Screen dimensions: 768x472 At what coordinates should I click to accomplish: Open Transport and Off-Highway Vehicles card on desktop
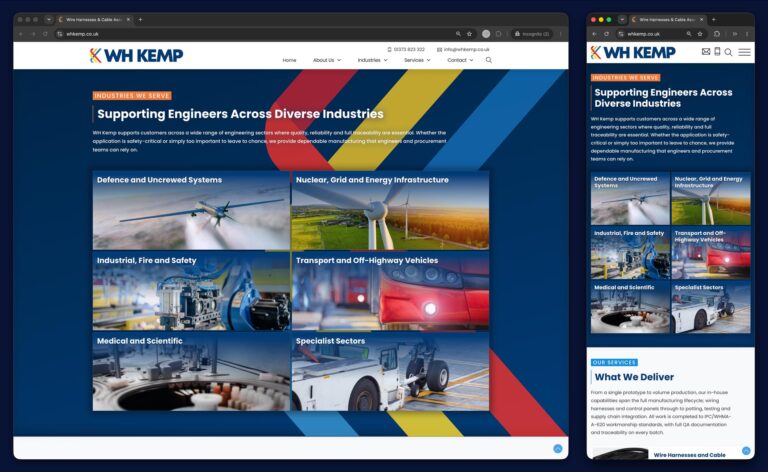(x=390, y=291)
